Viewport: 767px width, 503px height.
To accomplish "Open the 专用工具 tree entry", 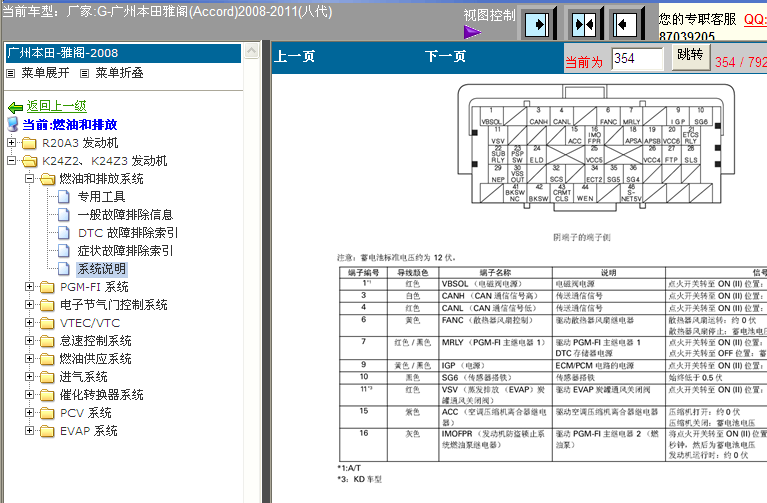I will (x=101, y=197).
